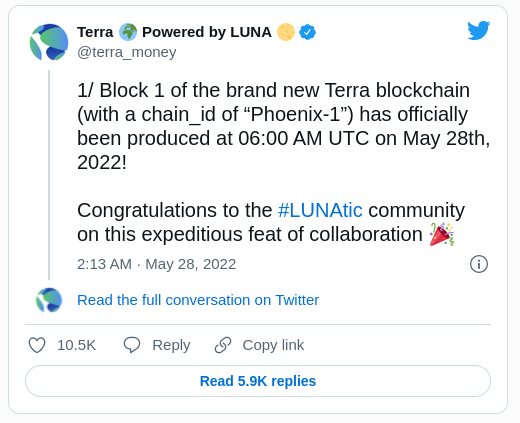Click the blue verified badge
The height and width of the screenshot is (423, 520).
coord(307,32)
